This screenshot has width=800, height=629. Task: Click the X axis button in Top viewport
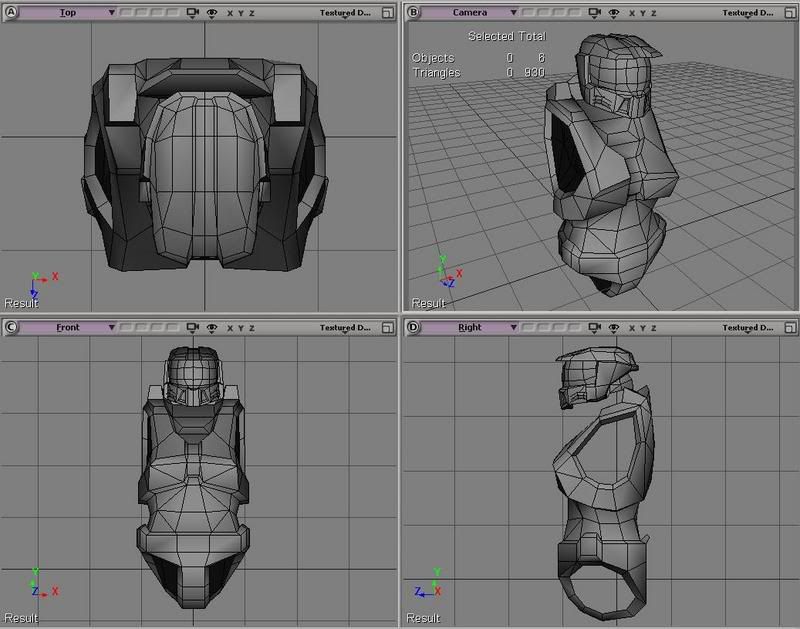(x=230, y=13)
